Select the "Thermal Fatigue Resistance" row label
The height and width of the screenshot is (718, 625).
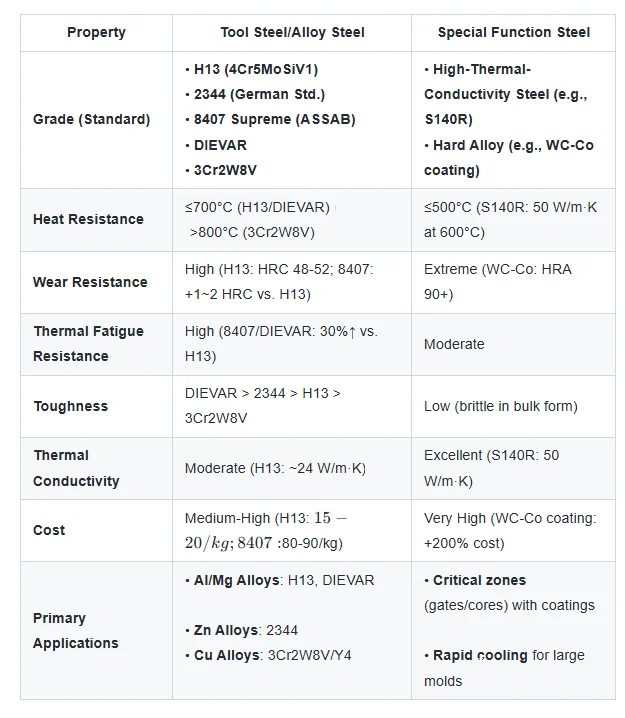click(88, 344)
